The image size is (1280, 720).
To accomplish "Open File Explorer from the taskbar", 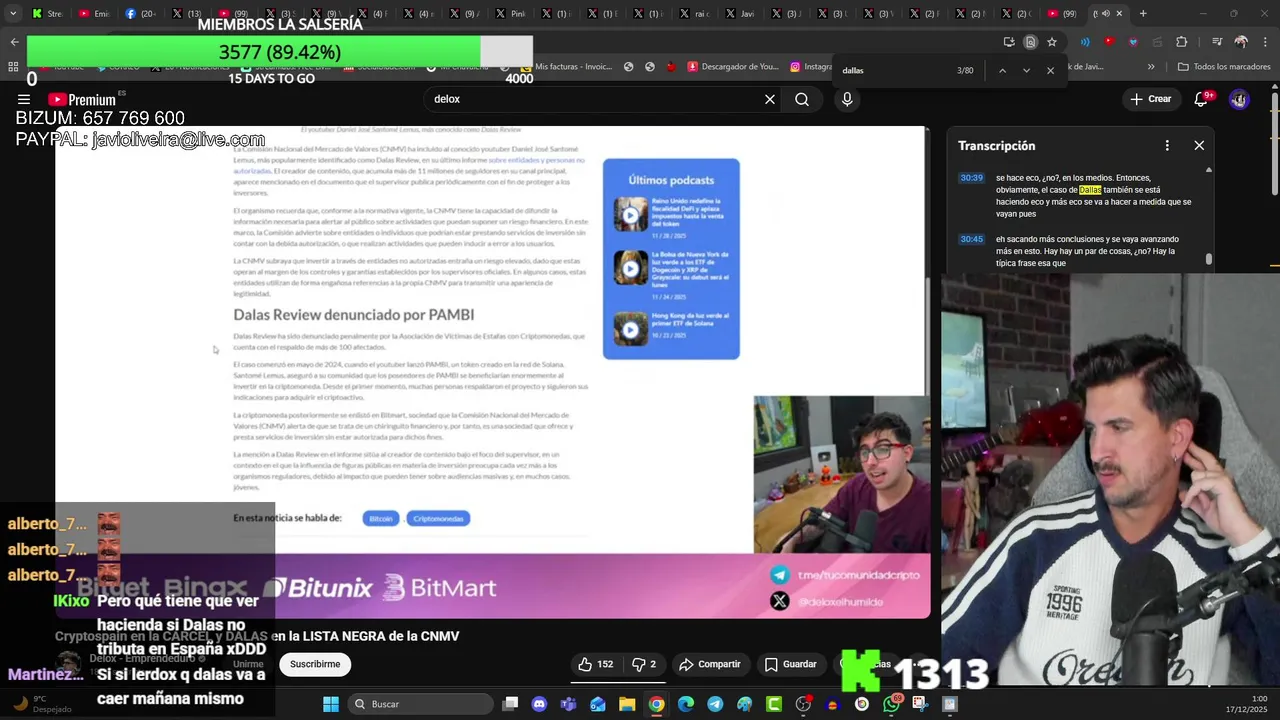I will 627,704.
